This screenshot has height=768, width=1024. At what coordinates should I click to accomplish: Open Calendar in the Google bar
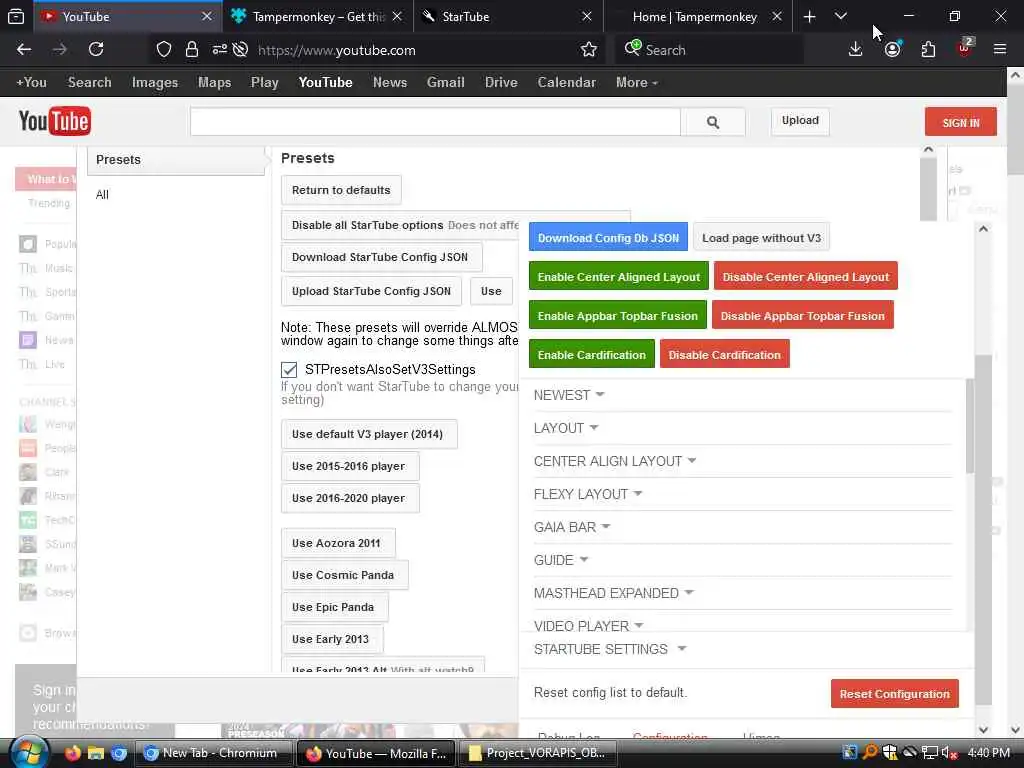point(566,82)
